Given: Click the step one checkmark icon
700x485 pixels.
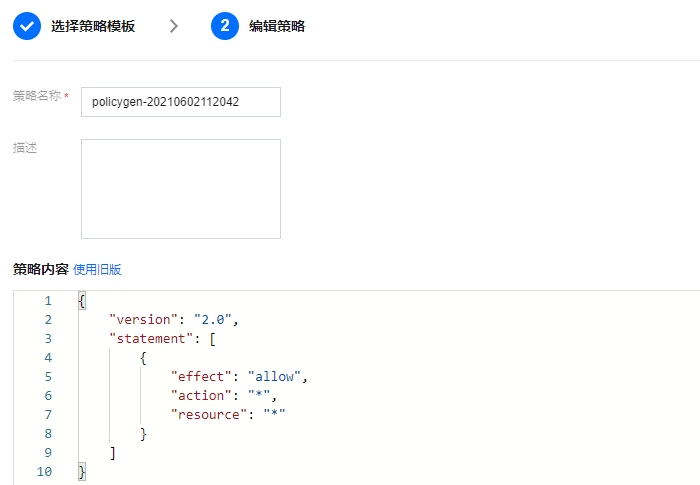Looking at the screenshot, I should click(27, 26).
